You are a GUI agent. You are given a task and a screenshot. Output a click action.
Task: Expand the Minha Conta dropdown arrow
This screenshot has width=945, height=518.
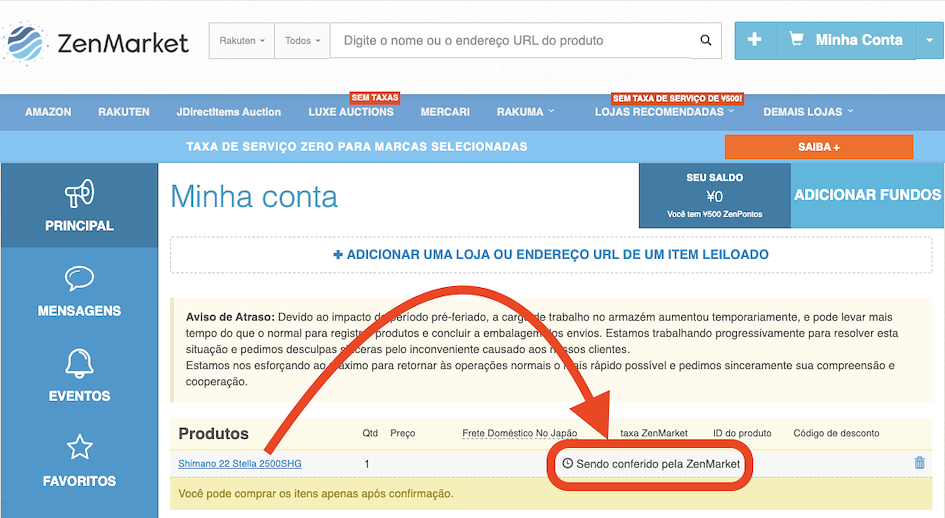tap(929, 40)
